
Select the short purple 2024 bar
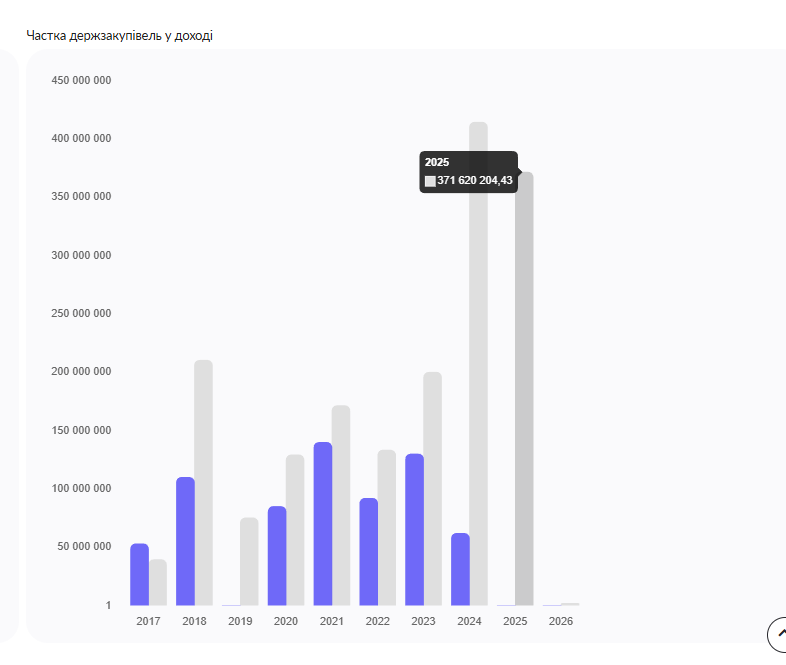[460, 570]
